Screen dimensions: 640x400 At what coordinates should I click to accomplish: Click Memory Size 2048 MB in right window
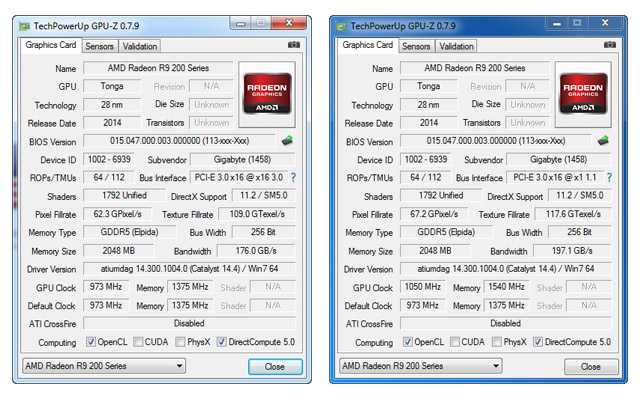point(435,251)
